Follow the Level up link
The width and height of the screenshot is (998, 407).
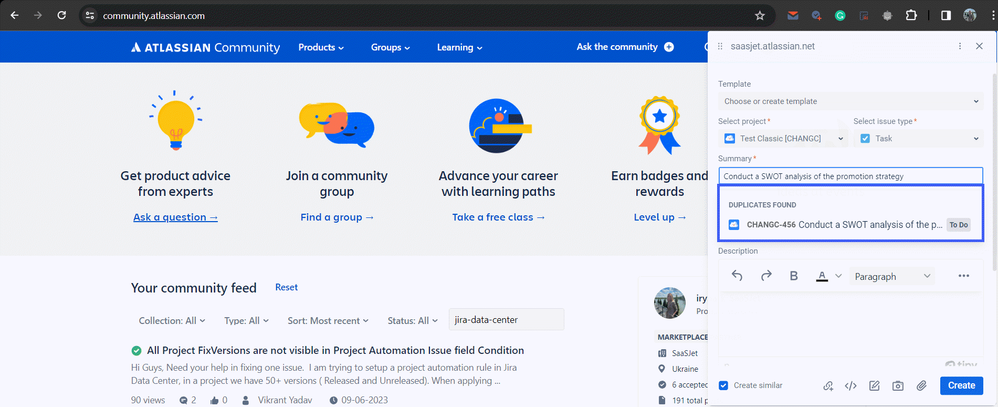click(x=660, y=217)
